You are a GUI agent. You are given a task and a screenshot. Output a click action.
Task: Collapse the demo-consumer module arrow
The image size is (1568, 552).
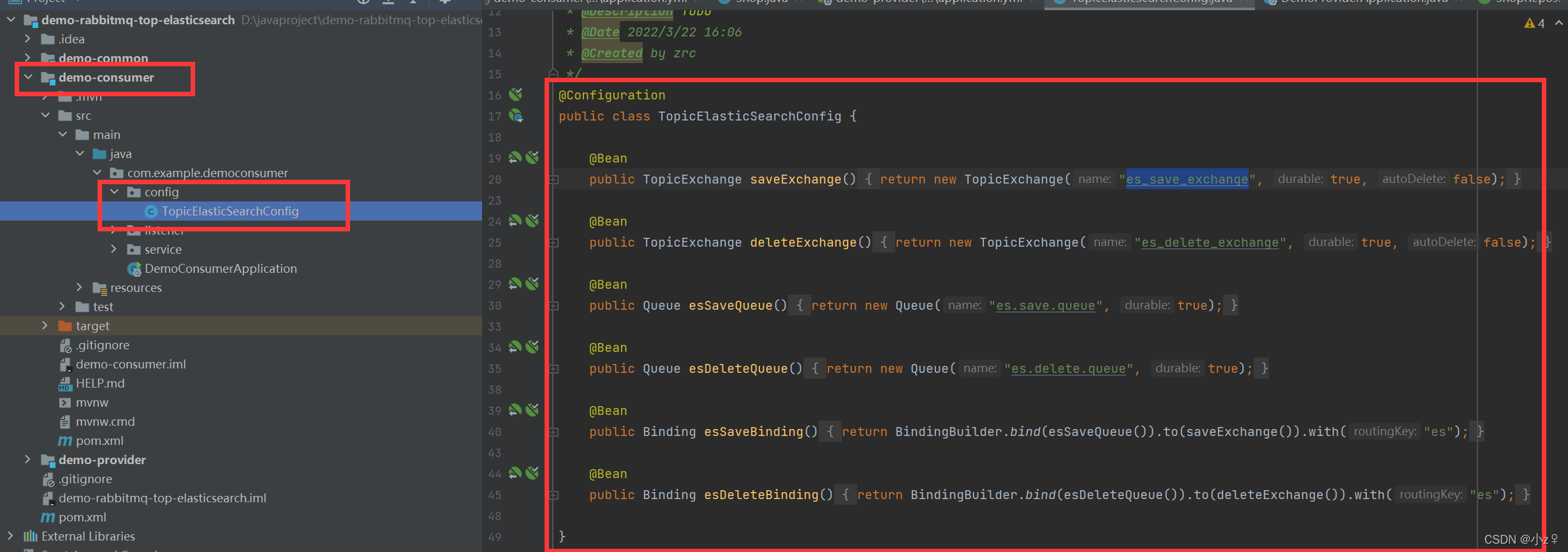click(28, 77)
